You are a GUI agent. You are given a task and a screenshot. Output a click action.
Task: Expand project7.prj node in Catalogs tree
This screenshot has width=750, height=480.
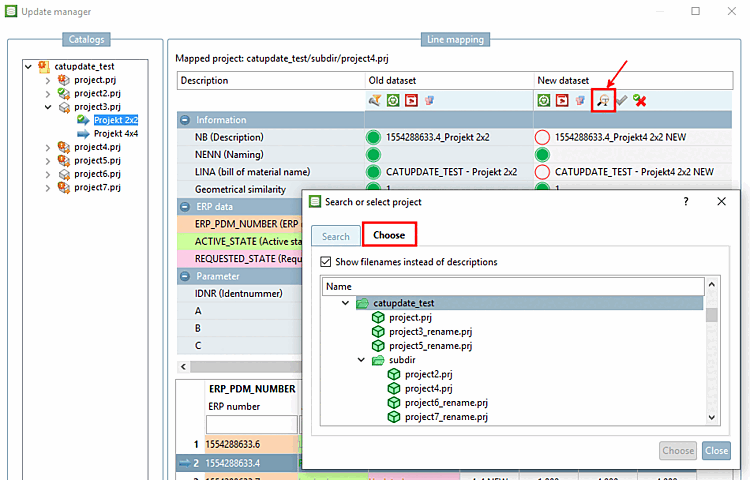[48, 187]
